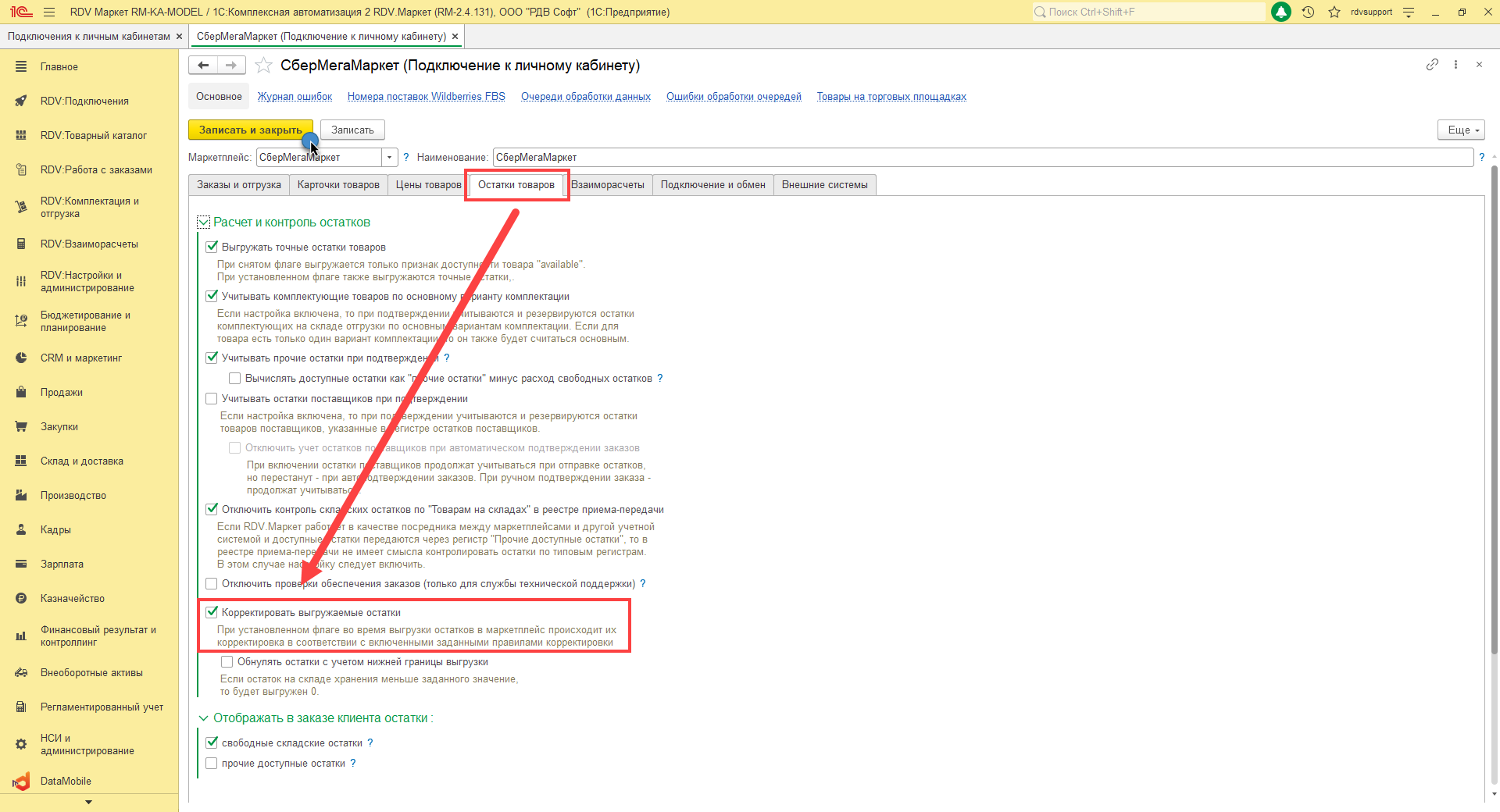Image resolution: width=1500 pixels, height=812 pixels.
Task: Check 'прочие доступные остатки' checkbox
Action: pyautogui.click(x=212, y=764)
